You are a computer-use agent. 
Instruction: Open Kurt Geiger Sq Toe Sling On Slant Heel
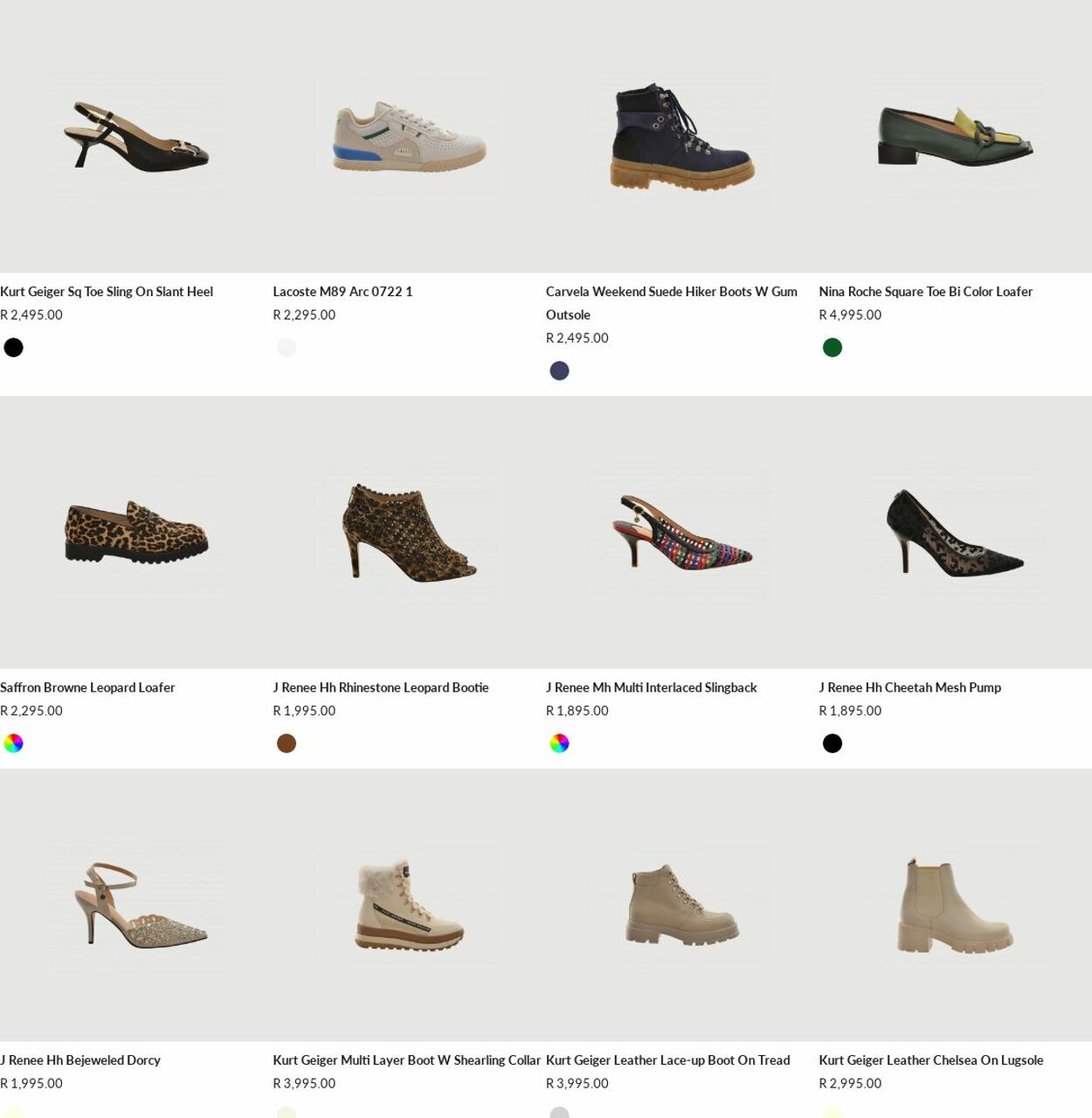pyautogui.click(x=107, y=292)
